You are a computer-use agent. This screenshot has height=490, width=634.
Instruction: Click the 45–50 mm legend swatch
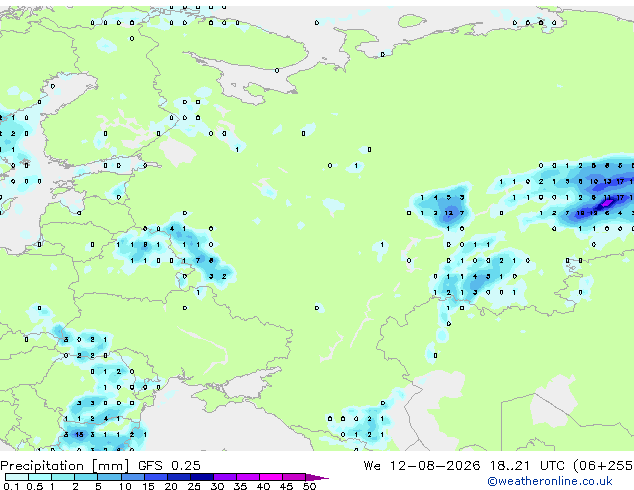294,477
